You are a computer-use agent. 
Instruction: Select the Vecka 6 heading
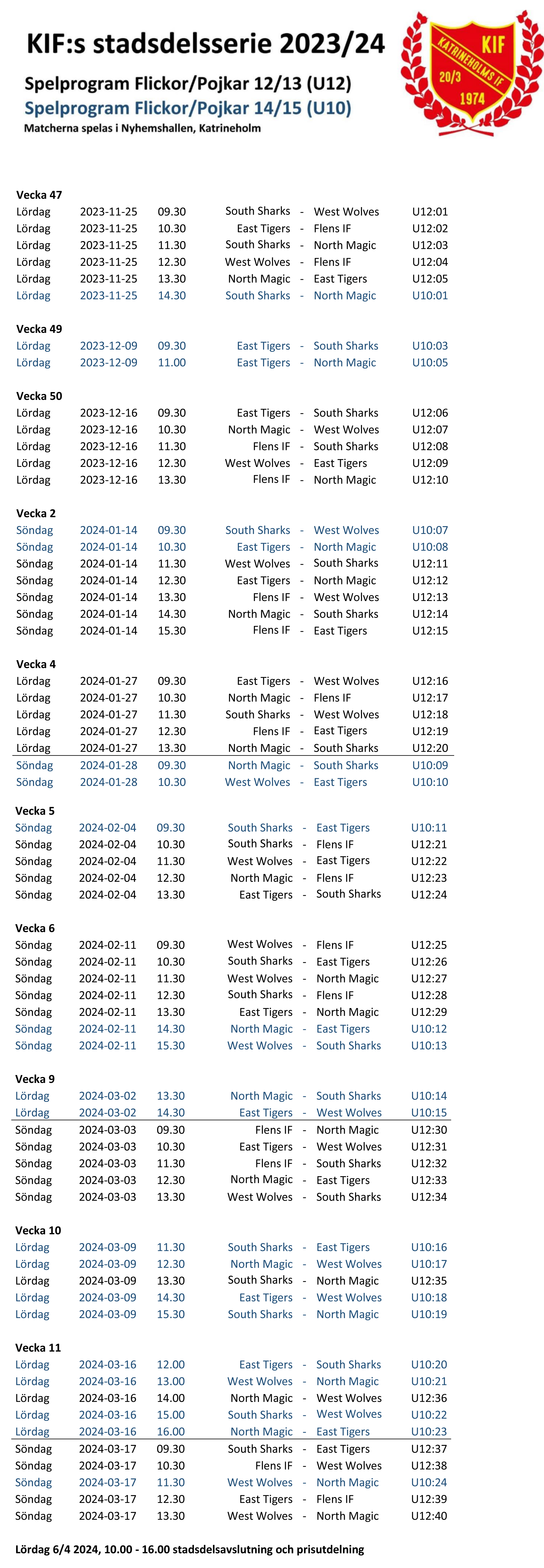(x=35, y=928)
